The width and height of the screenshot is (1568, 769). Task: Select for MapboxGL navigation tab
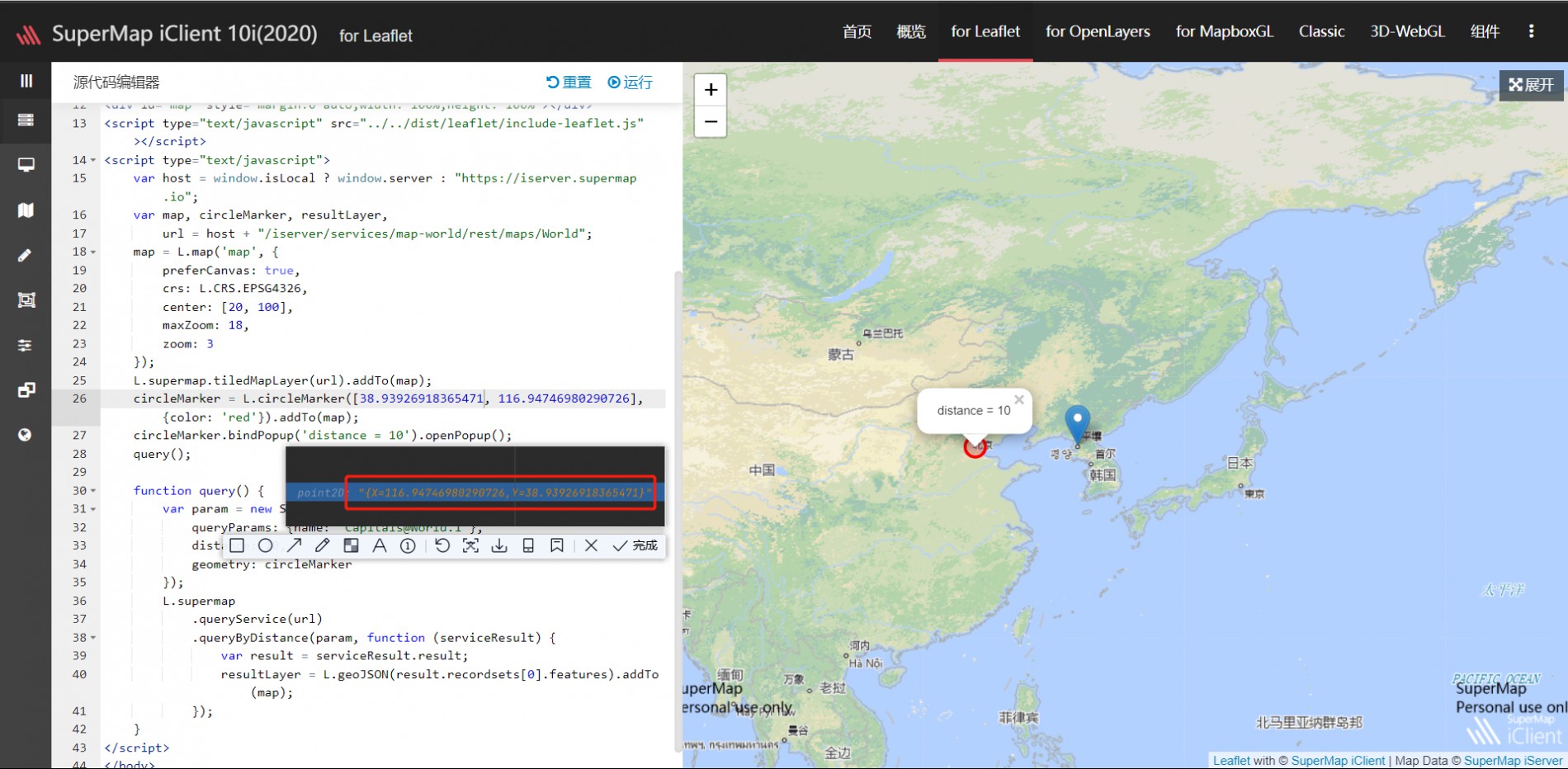[x=1225, y=31]
